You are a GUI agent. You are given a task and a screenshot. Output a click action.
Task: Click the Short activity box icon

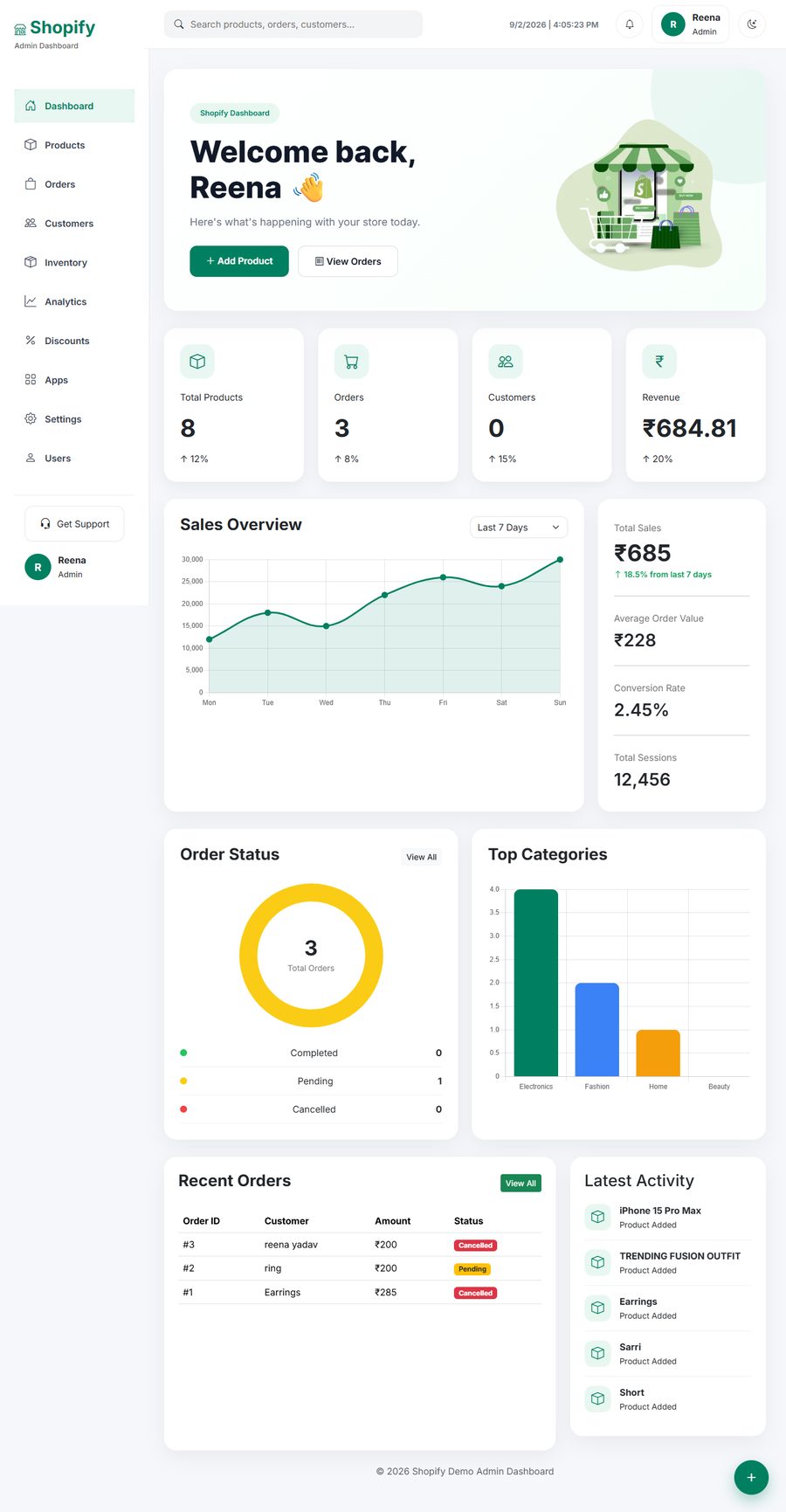pos(598,1398)
